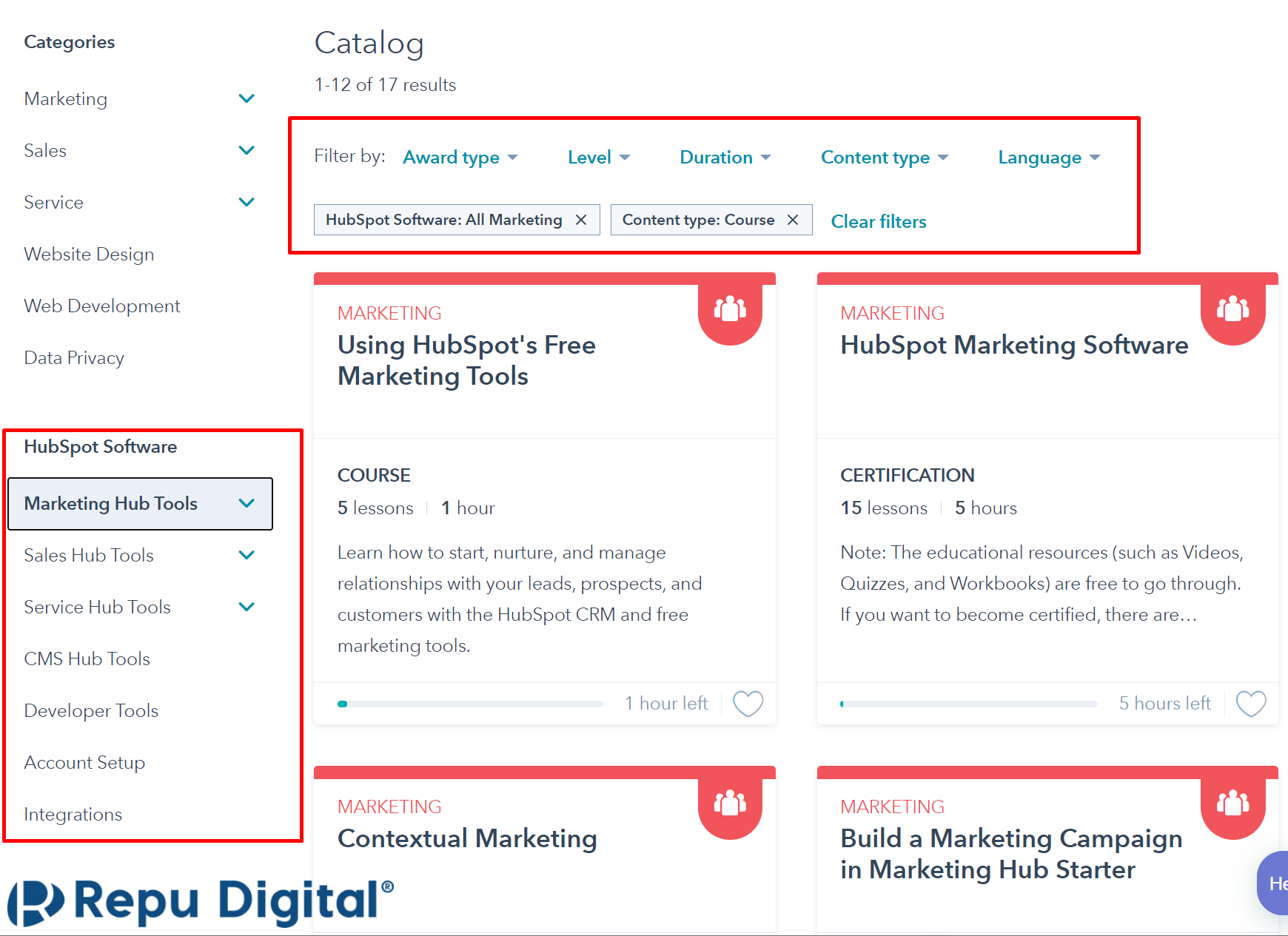Open the Help widget at the right edge
Screen dimensions: 1288x936
point(1273,883)
